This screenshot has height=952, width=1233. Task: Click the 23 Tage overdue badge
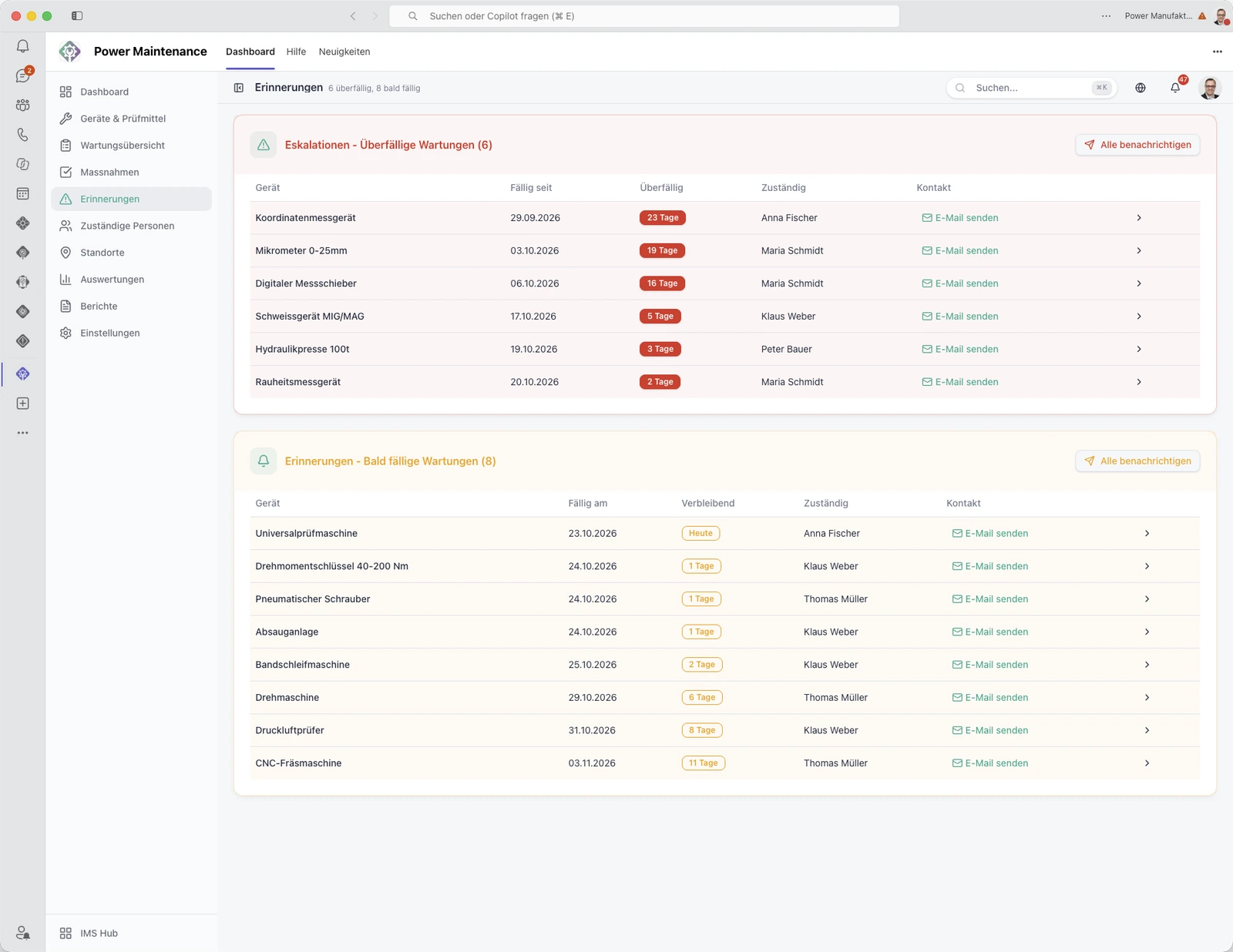click(663, 218)
